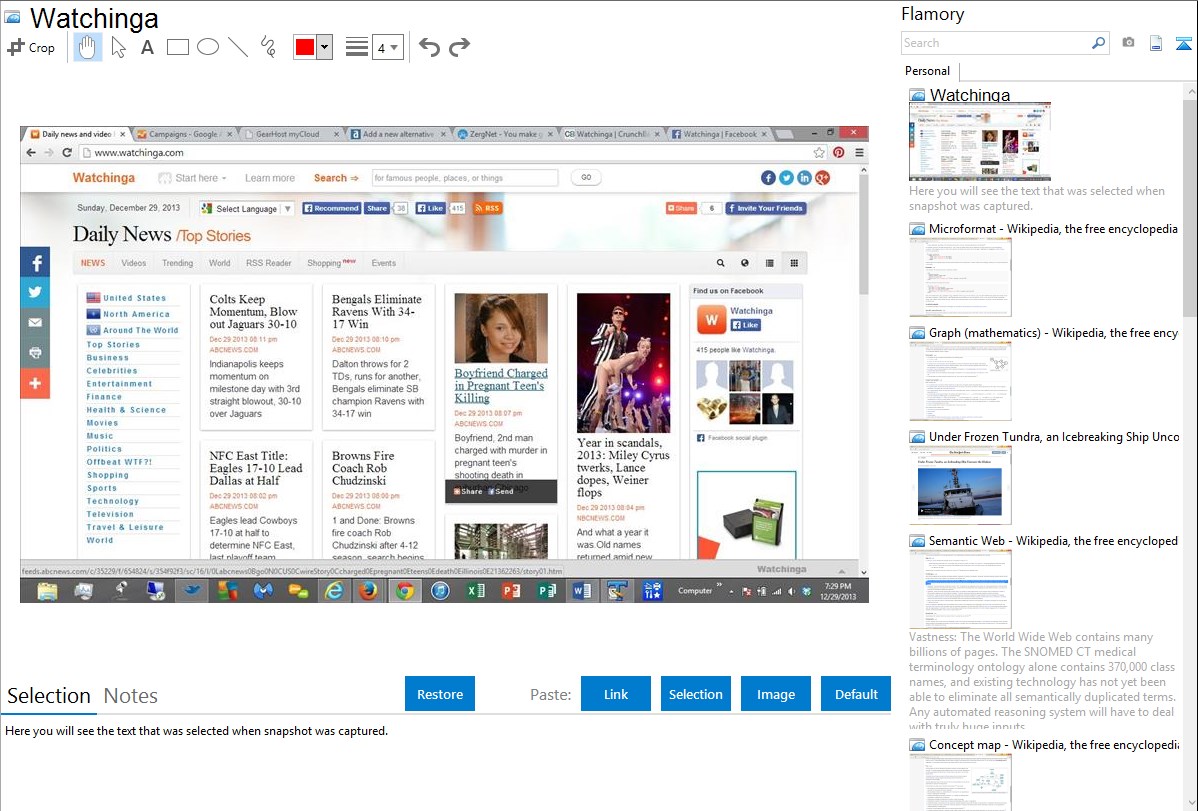Click the line thickness icon
The image size is (1198, 811).
pyautogui.click(x=356, y=47)
